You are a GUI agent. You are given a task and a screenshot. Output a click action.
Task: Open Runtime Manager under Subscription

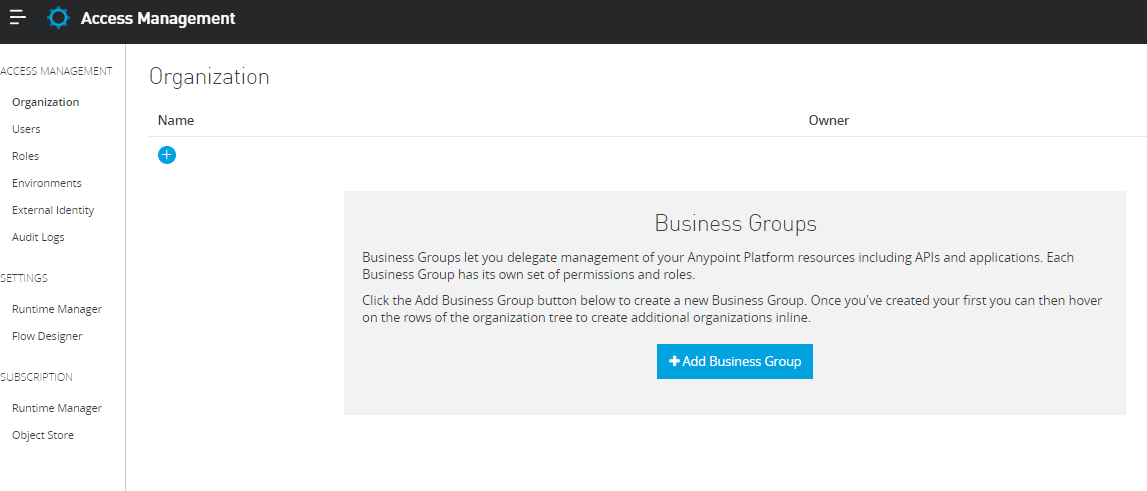pos(57,408)
